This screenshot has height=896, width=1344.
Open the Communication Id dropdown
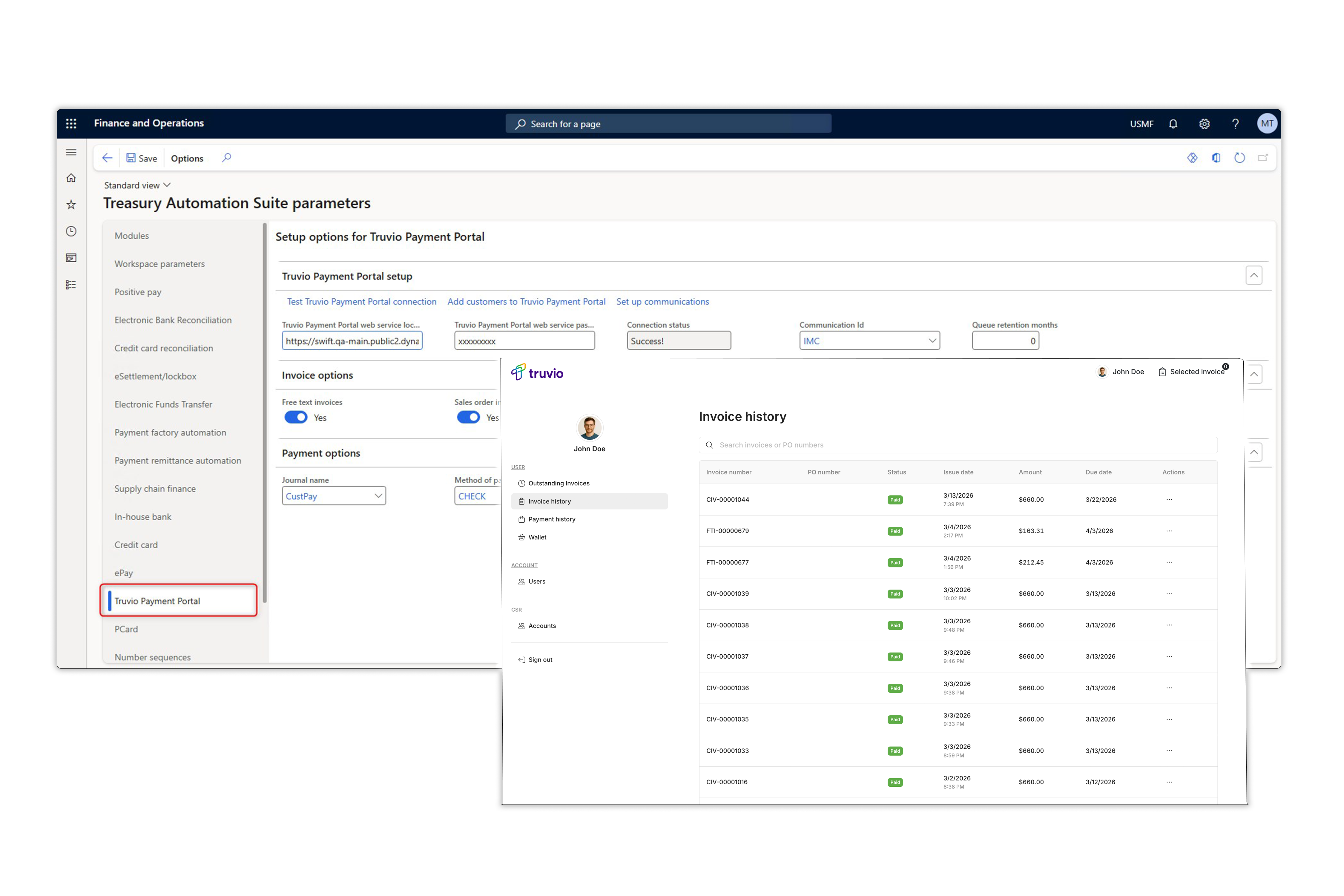click(x=932, y=340)
